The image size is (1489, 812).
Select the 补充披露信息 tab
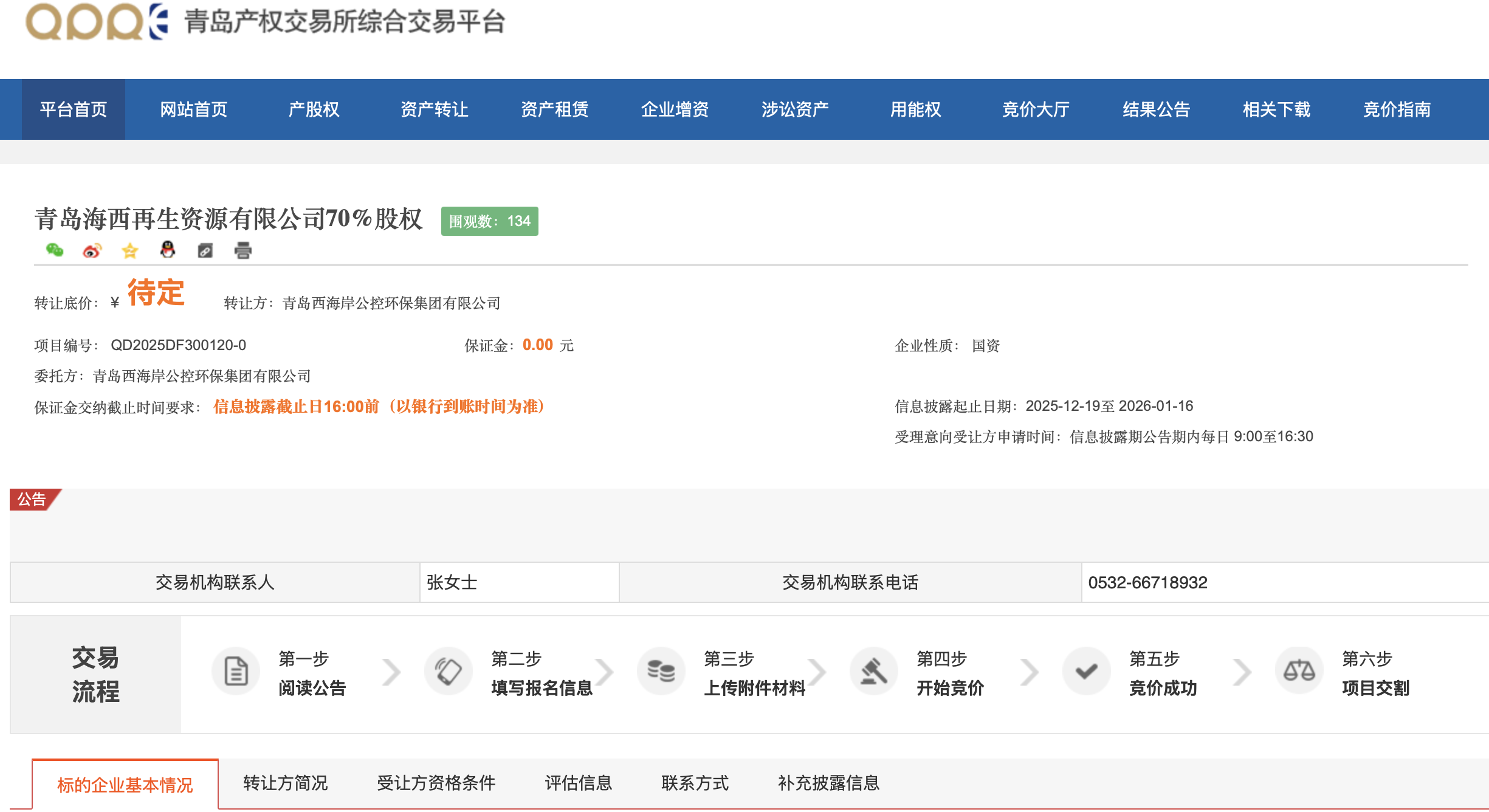tap(828, 783)
